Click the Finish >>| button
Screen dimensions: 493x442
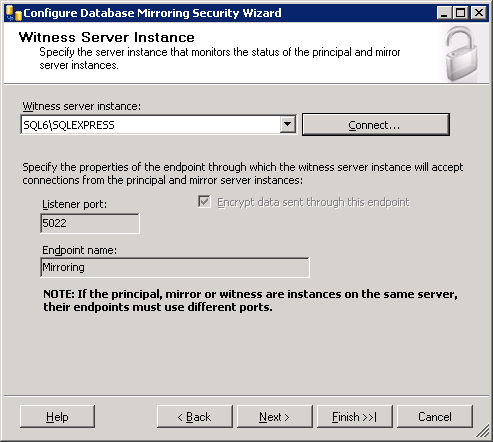tap(355, 417)
